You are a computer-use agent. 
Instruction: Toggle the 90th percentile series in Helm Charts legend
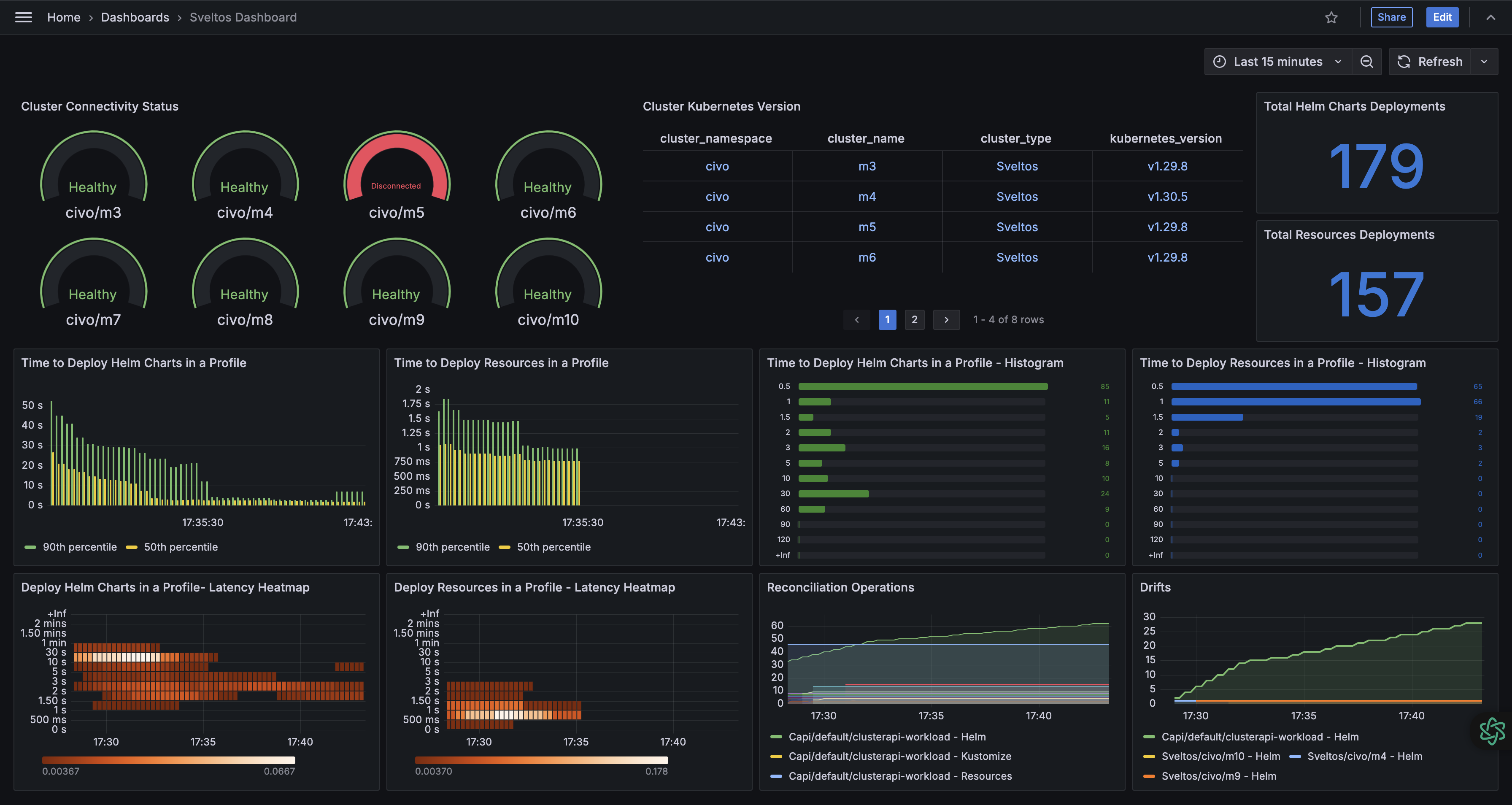81,547
